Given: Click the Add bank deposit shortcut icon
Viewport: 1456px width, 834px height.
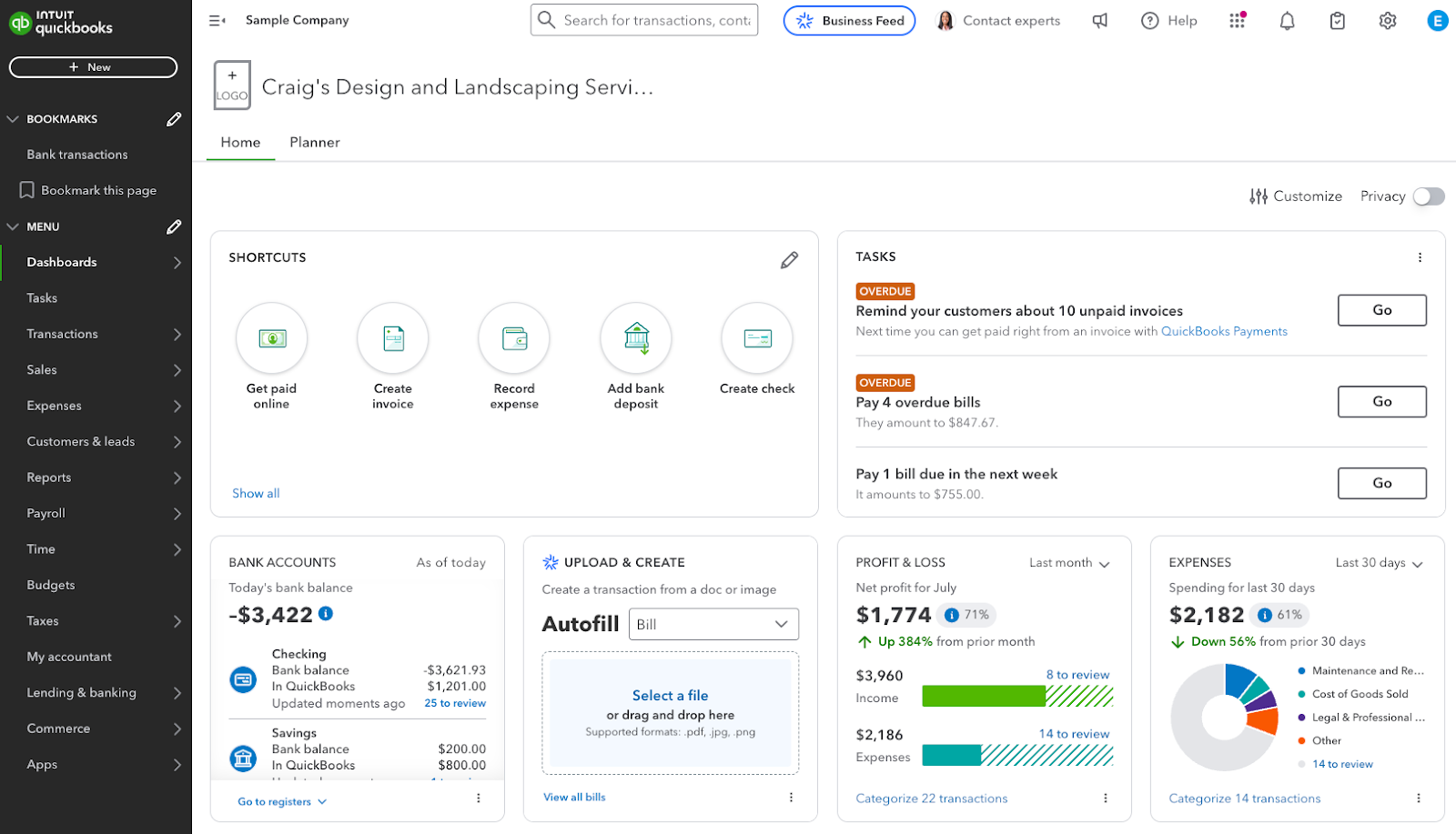Looking at the screenshot, I should tap(636, 338).
